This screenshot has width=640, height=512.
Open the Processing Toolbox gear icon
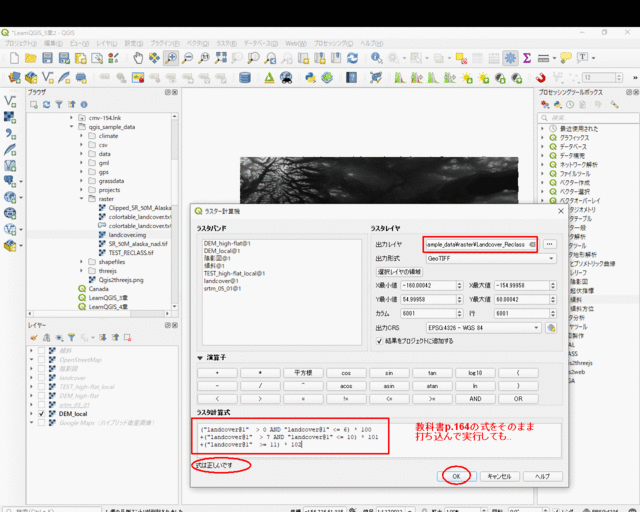pos(510,58)
